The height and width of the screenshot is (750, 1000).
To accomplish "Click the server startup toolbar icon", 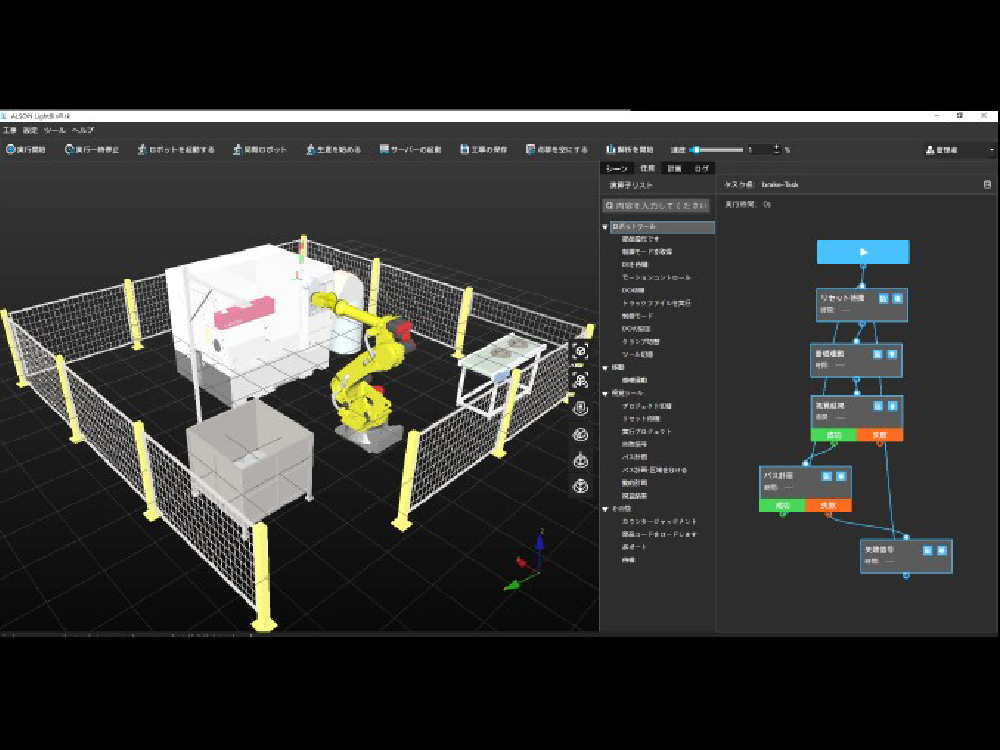I will coord(385,150).
